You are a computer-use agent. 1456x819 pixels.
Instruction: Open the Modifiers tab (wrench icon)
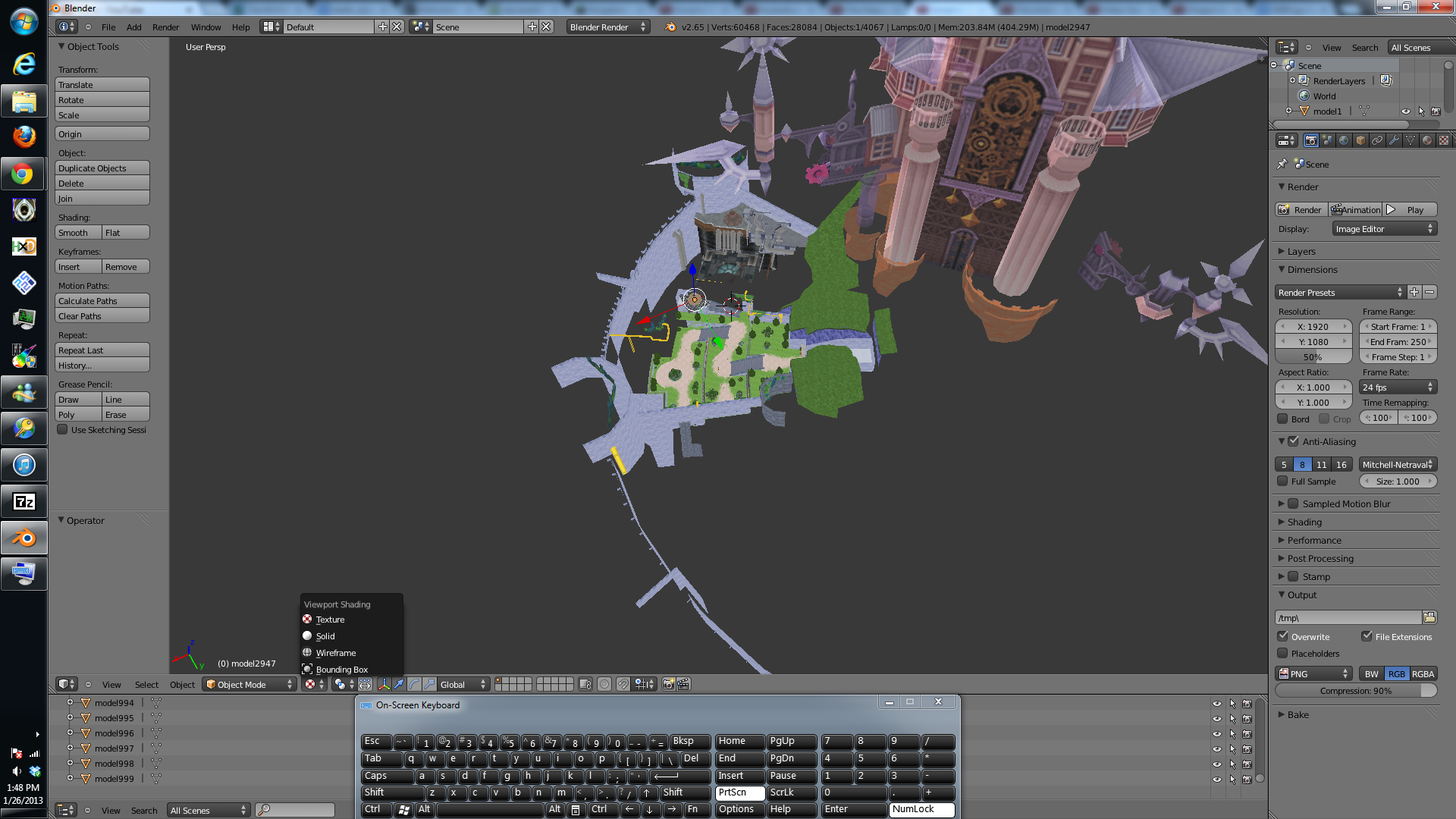(x=1394, y=140)
